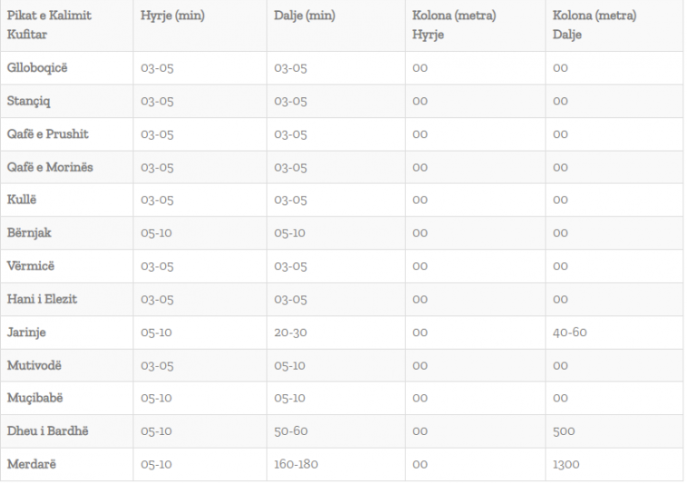Select the Glloboqicë row name

pyautogui.click(x=39, y=68)
